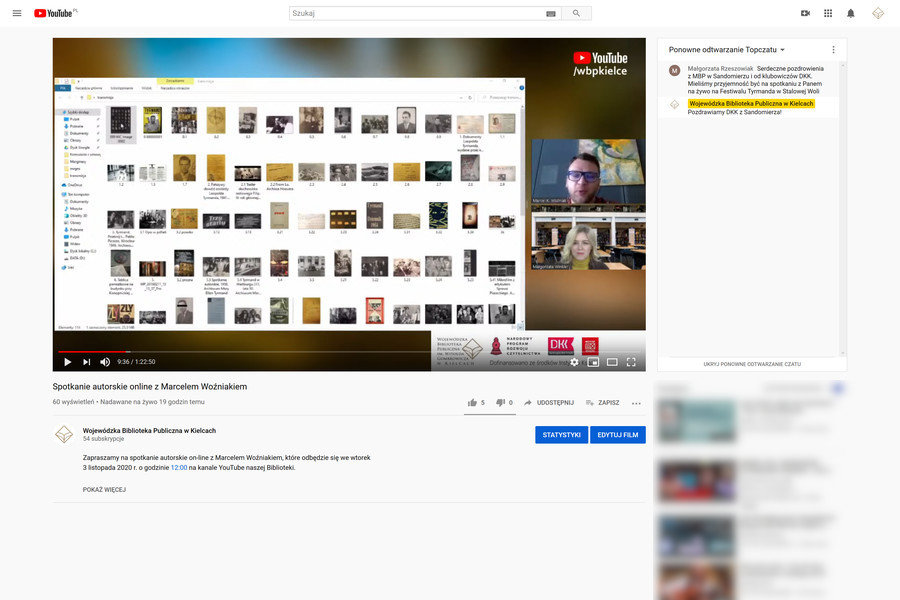Click the YouTube logo to go home
This screenshot has height=600, width=900.
coord(55,13)
